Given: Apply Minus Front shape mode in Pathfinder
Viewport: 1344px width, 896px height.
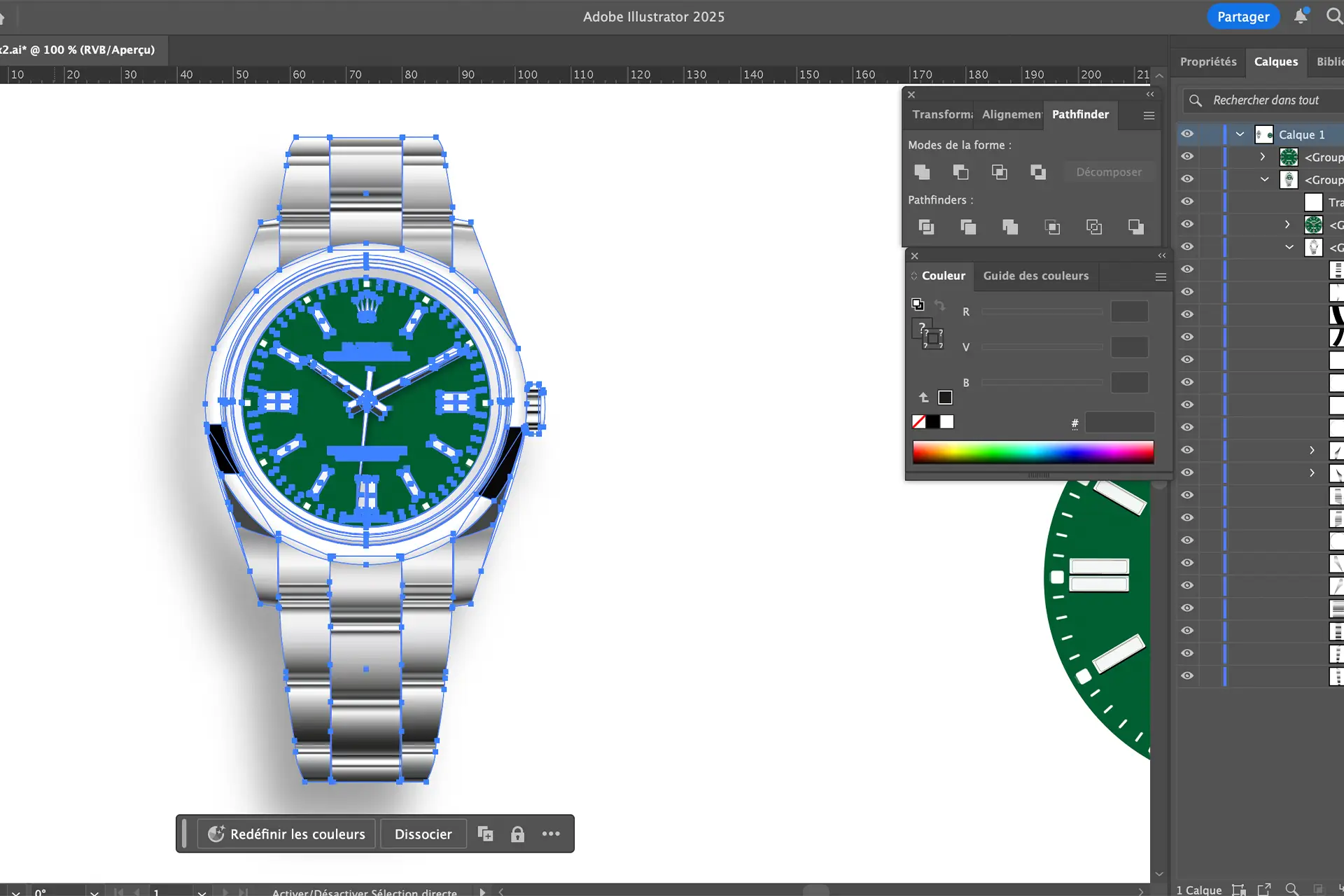Looking at the screenshot, I should (x=960, y=171).
